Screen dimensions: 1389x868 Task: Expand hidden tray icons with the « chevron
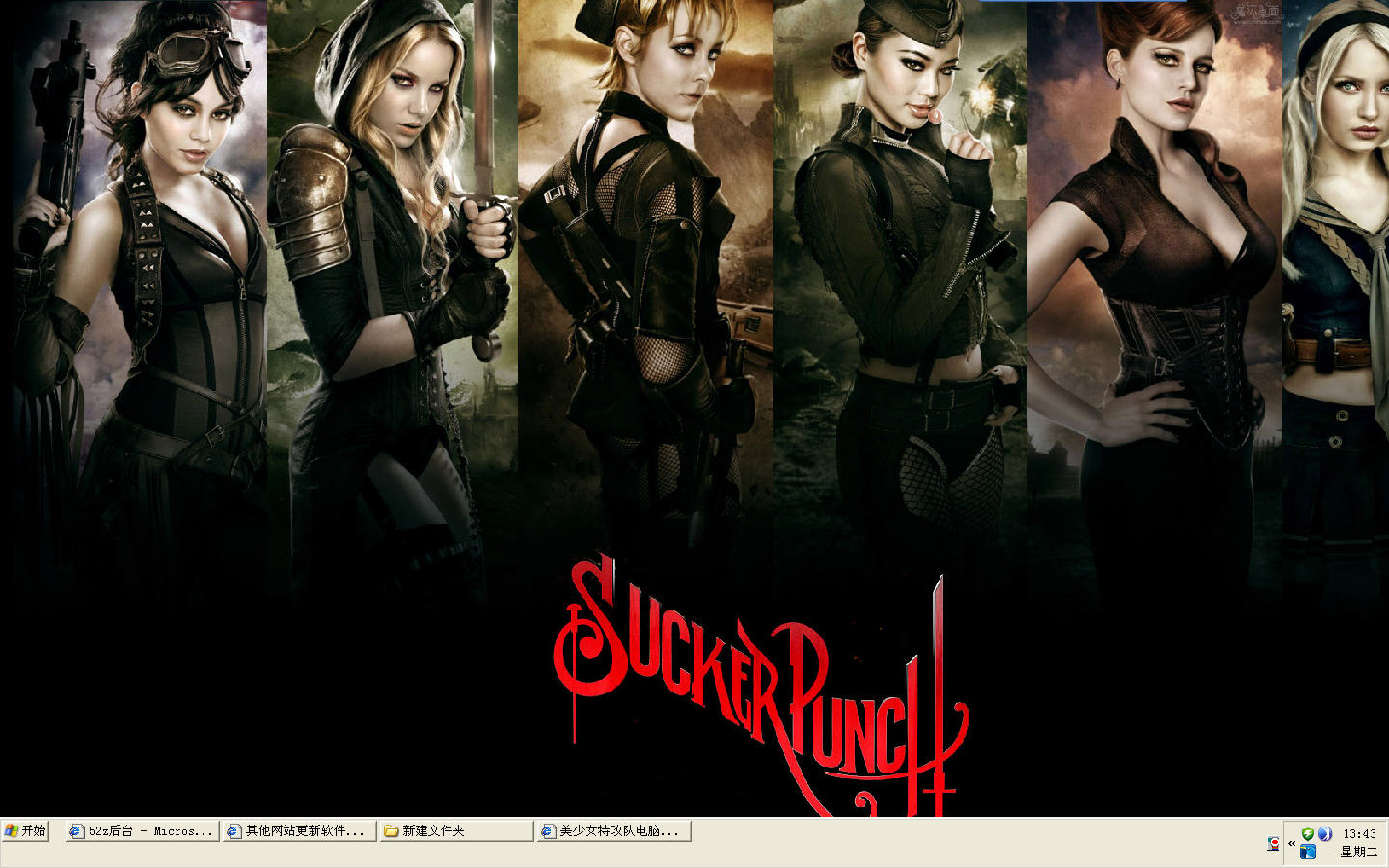click(1292, 843)
